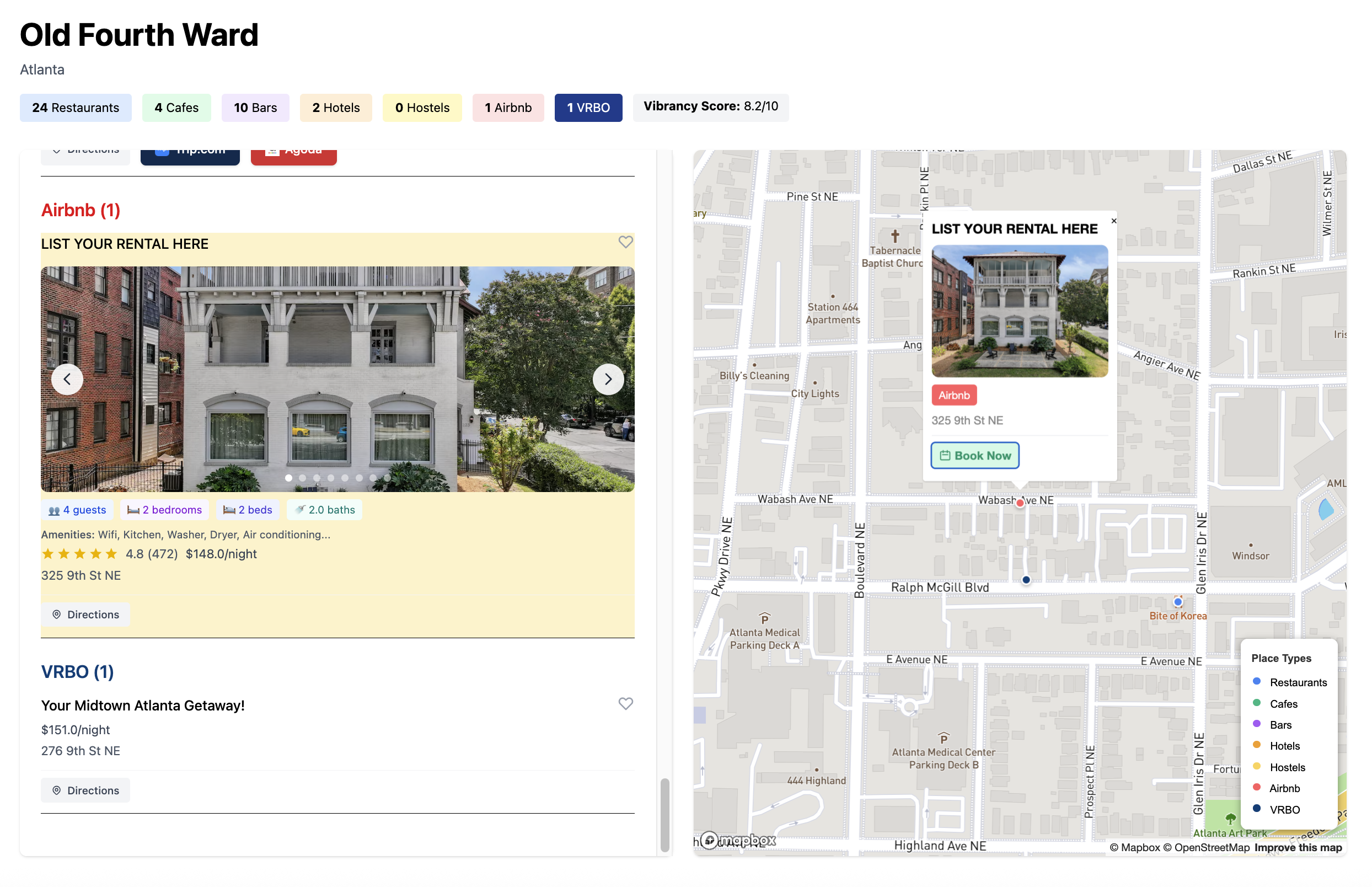This screenshot has width=1372, height=887.
Task: Click the Old Fourth Ward heading
Action: point(140,35)
